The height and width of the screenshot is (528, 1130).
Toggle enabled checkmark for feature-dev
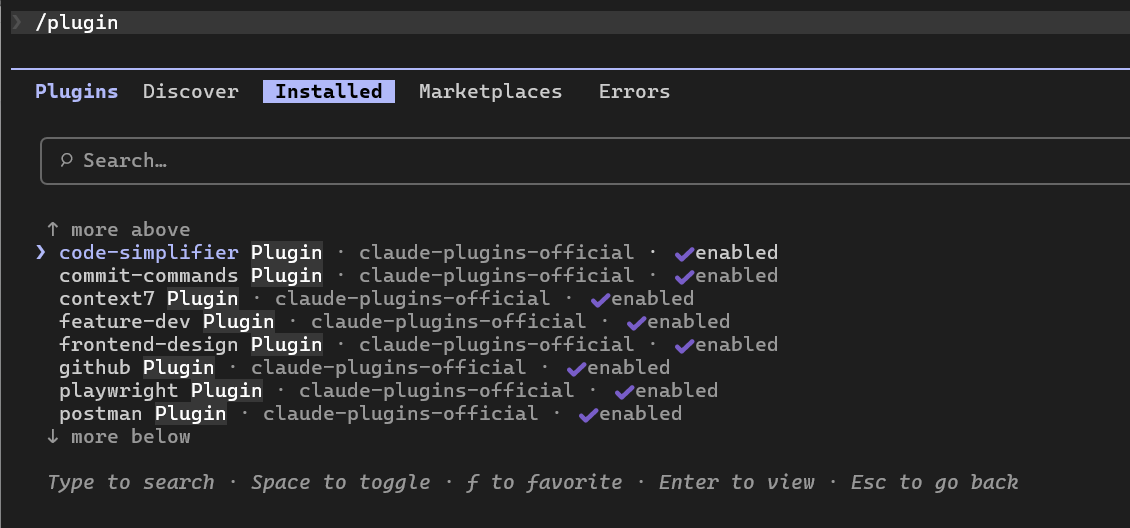coord(636,322)
